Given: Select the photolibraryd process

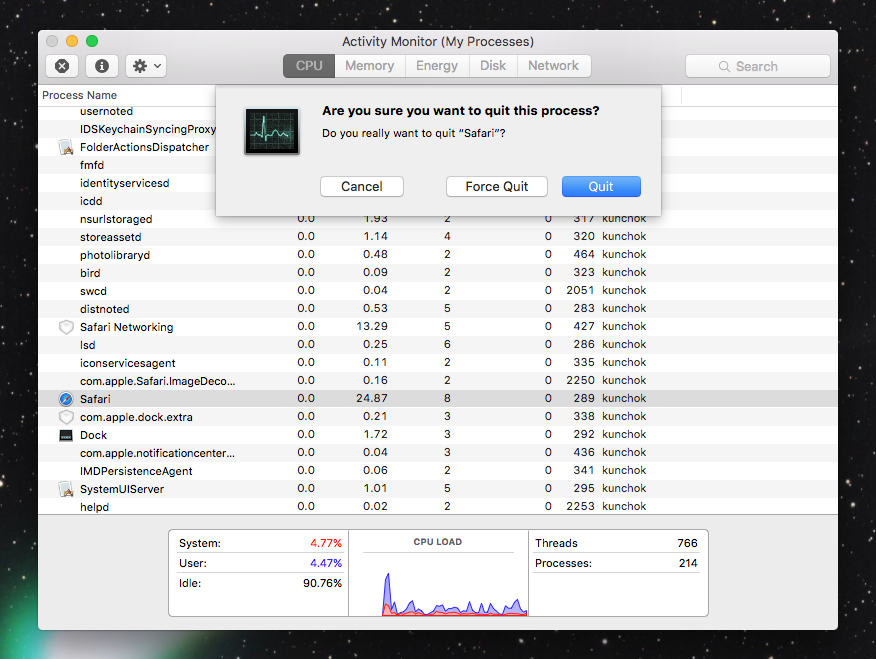Looking at the screenshot, I should 115,255.
